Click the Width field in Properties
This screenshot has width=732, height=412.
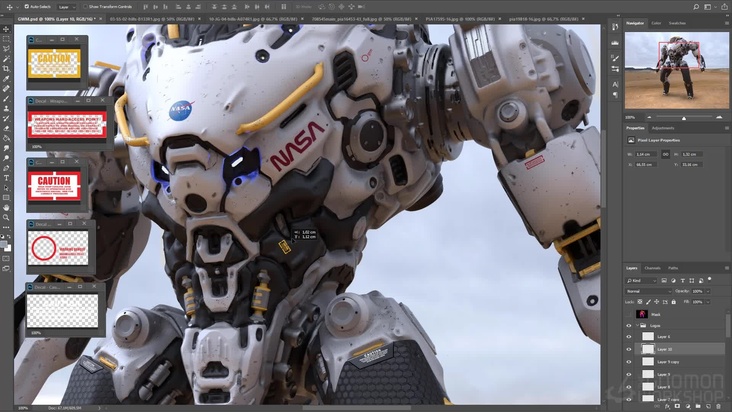coord(646,154)
